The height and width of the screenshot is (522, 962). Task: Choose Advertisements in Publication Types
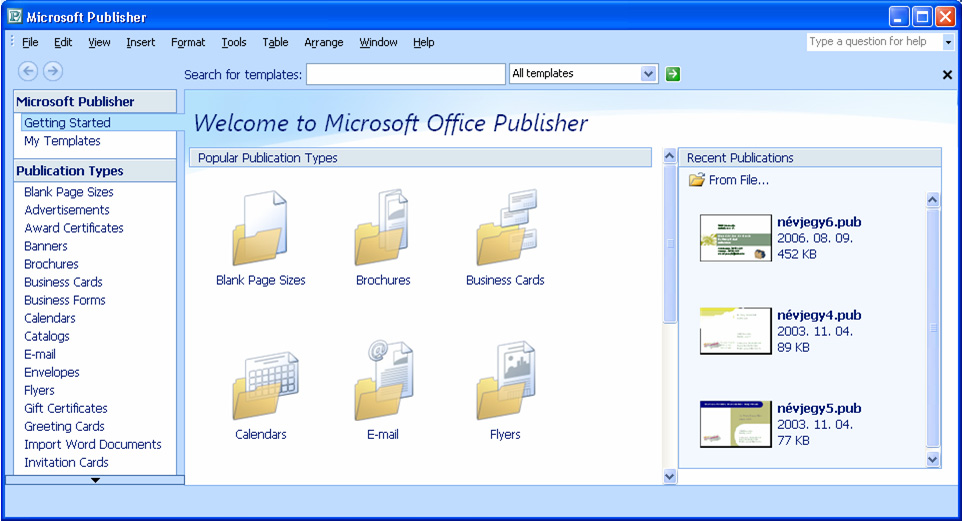click(67, 210)
